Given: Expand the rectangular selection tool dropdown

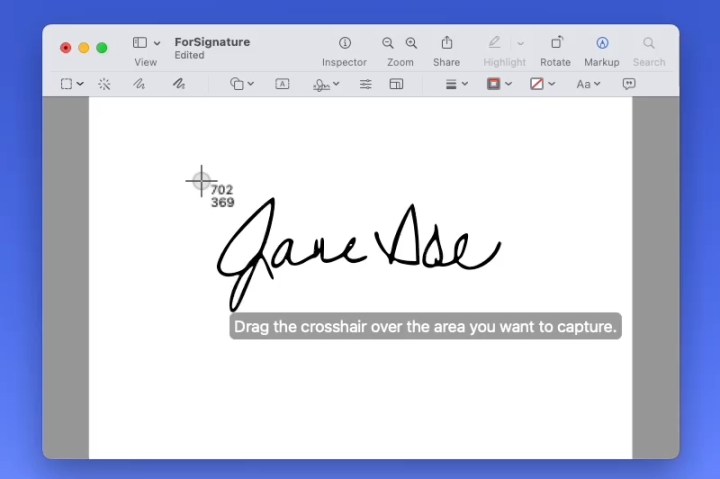Looking at the screenshot, I should [x=71, y=84].
